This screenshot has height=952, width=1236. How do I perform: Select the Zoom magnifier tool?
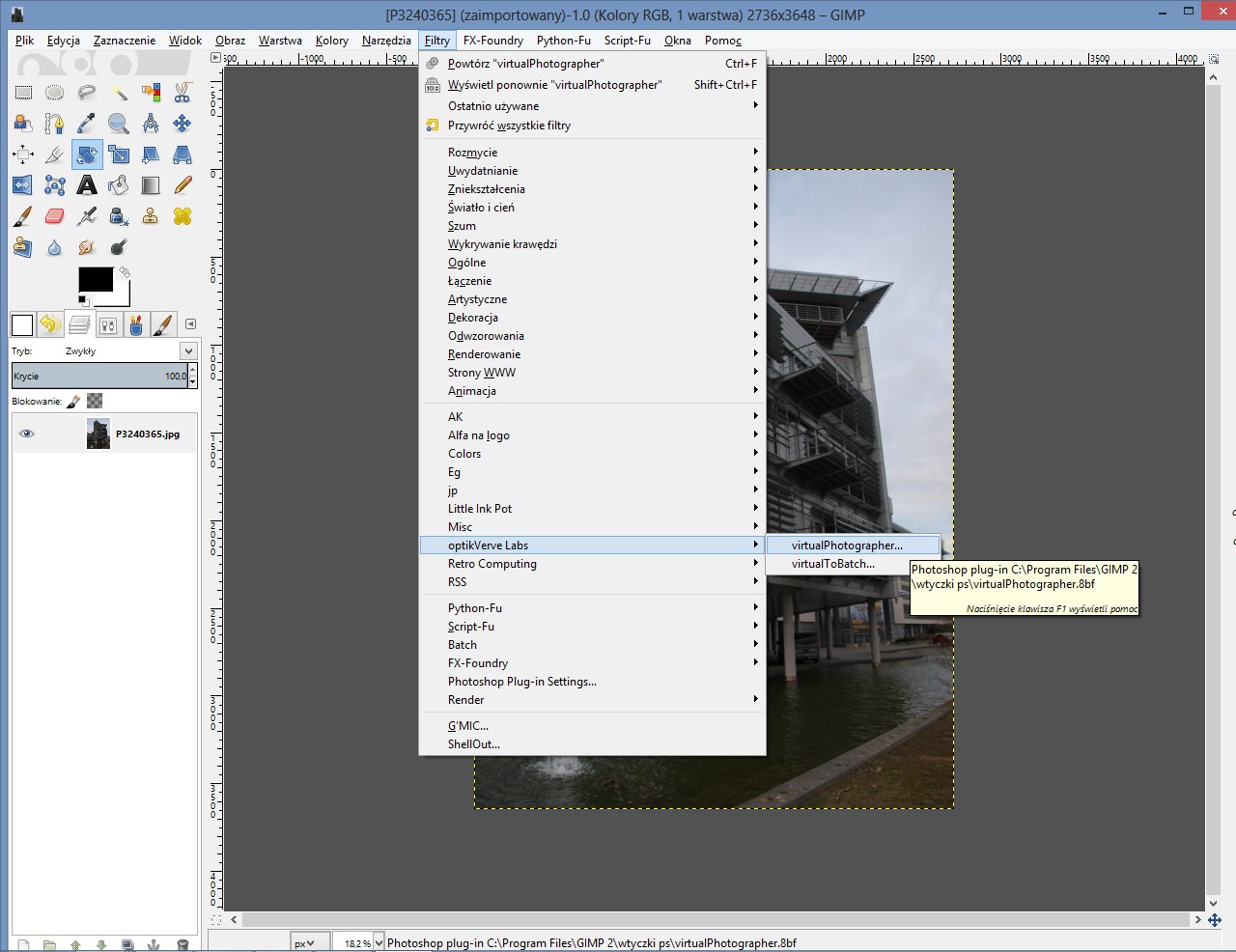point(119,124)
